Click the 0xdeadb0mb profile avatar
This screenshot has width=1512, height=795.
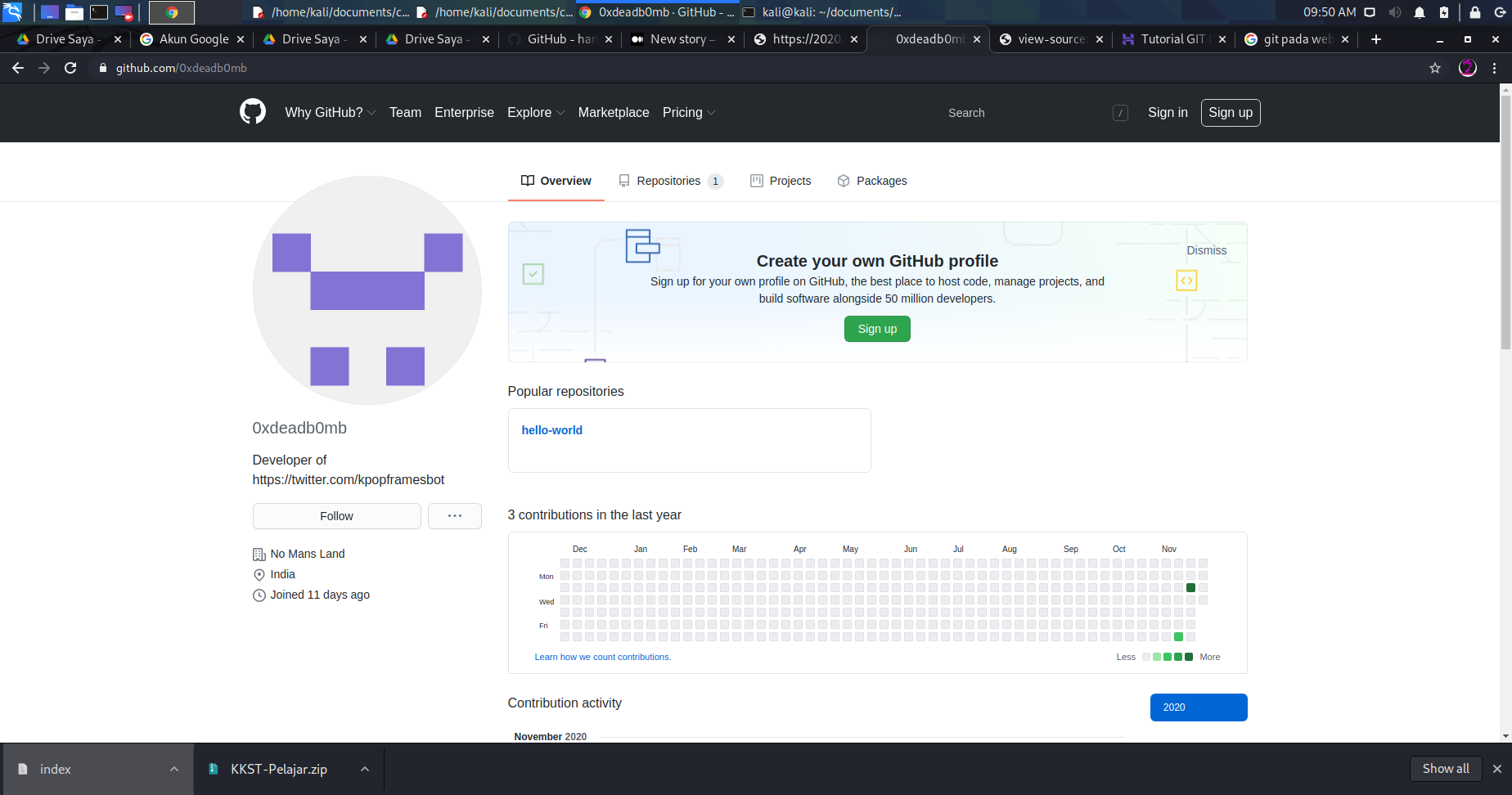point(367,290)
